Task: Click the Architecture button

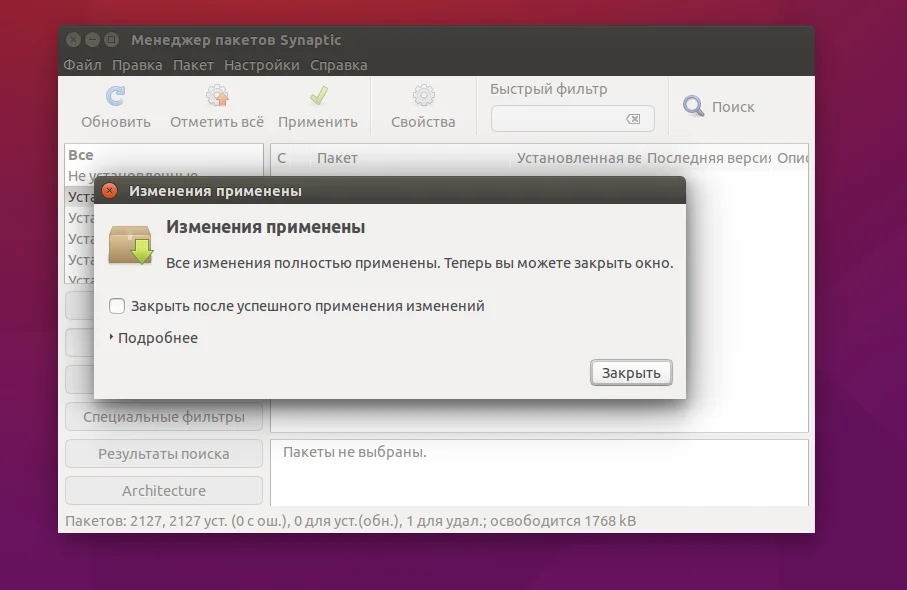Action: pos(164,491)
